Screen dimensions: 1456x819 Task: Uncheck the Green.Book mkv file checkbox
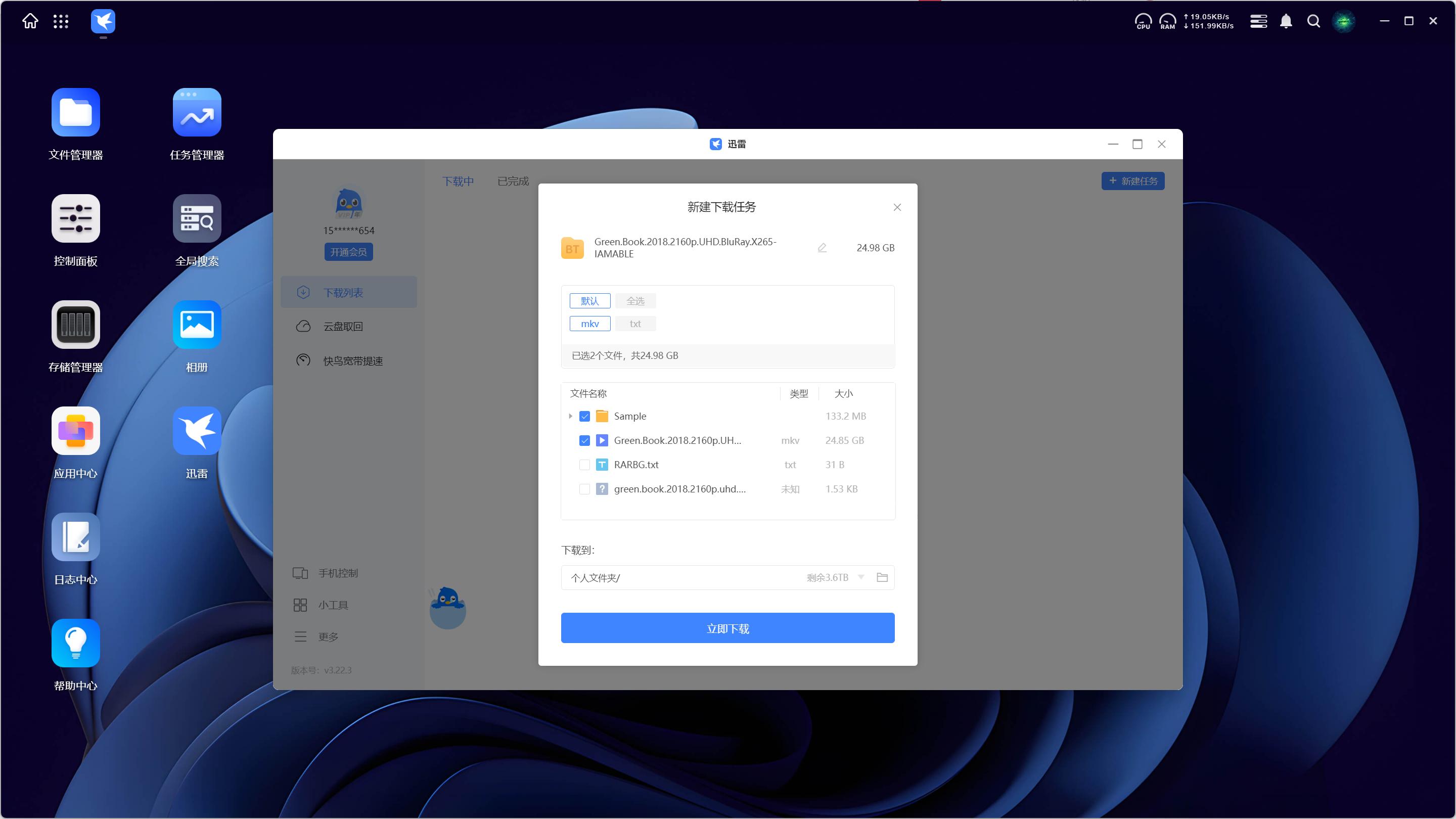(584, 440)
